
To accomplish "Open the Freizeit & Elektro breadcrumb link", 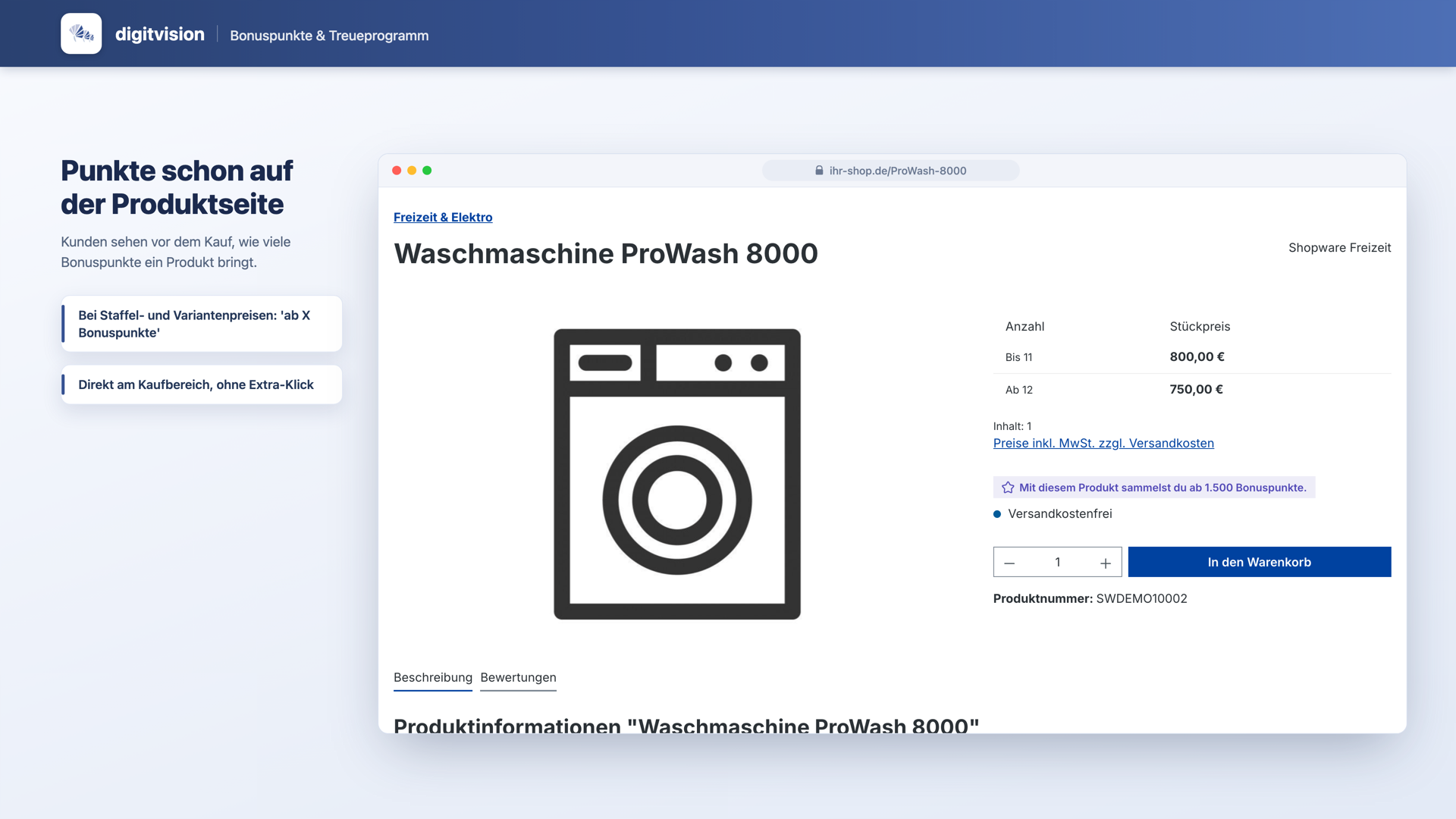I will tap(443, 217).
